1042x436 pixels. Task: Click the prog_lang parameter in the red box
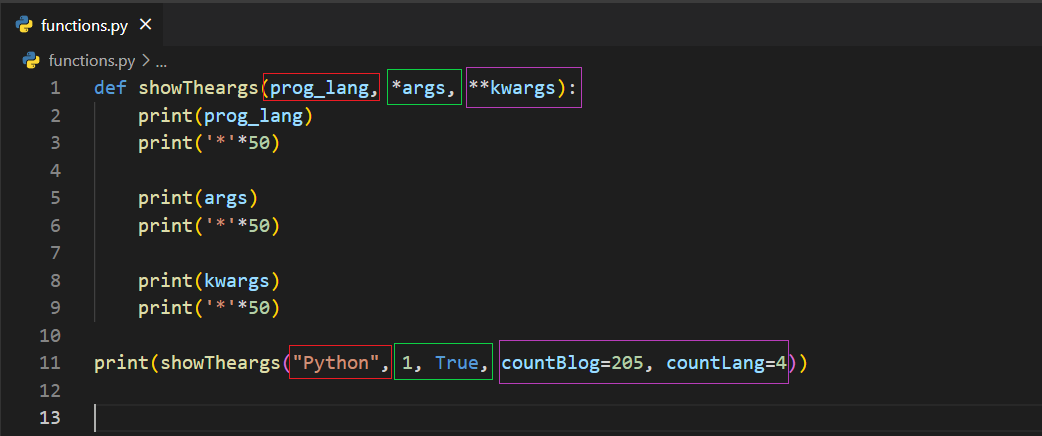tap(319, 88)
